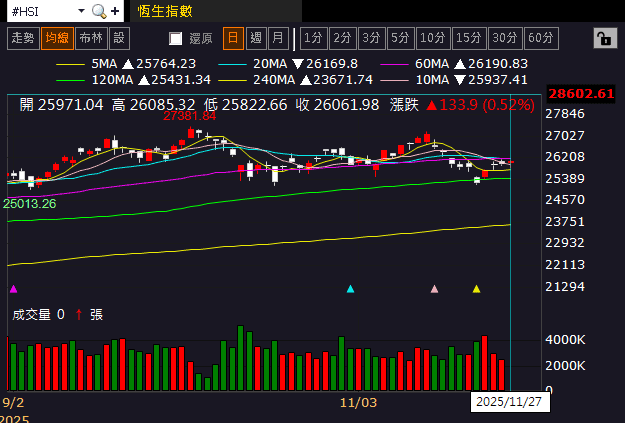
Task: Click the red arrow beside 成交量
Action: pos(78,314)
